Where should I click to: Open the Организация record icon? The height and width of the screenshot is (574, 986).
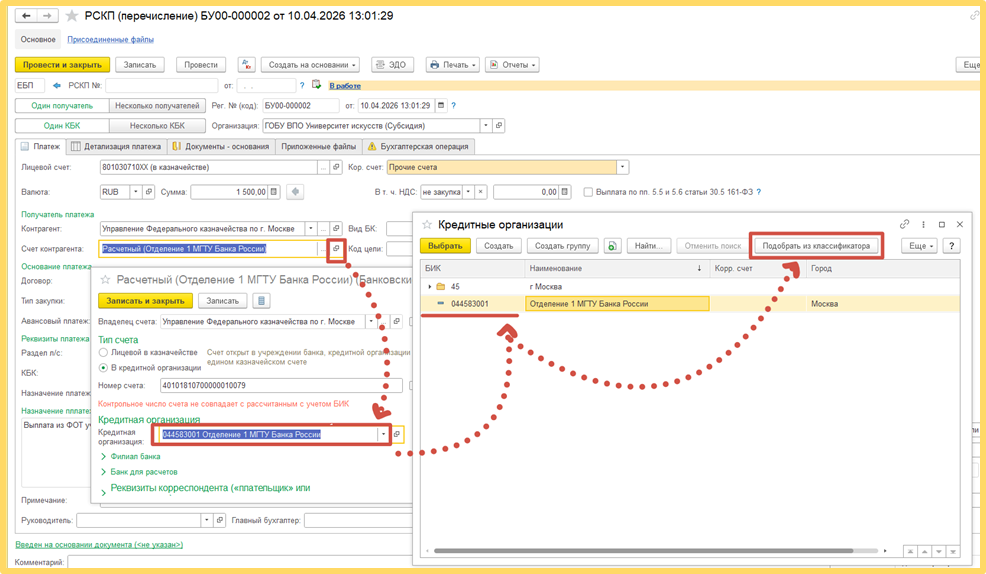pos(499,126)
